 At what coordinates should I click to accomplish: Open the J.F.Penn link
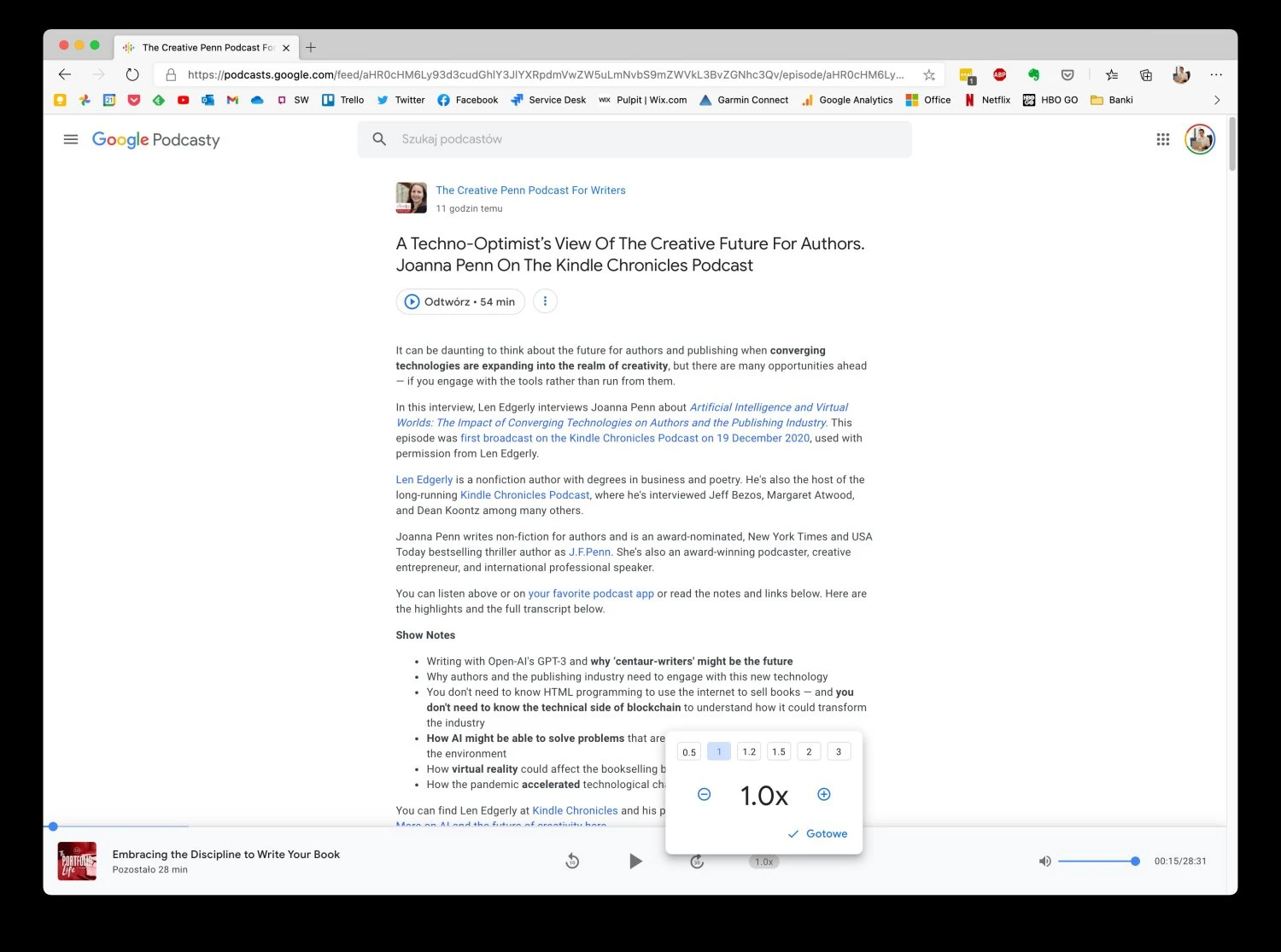coord(590,552)
